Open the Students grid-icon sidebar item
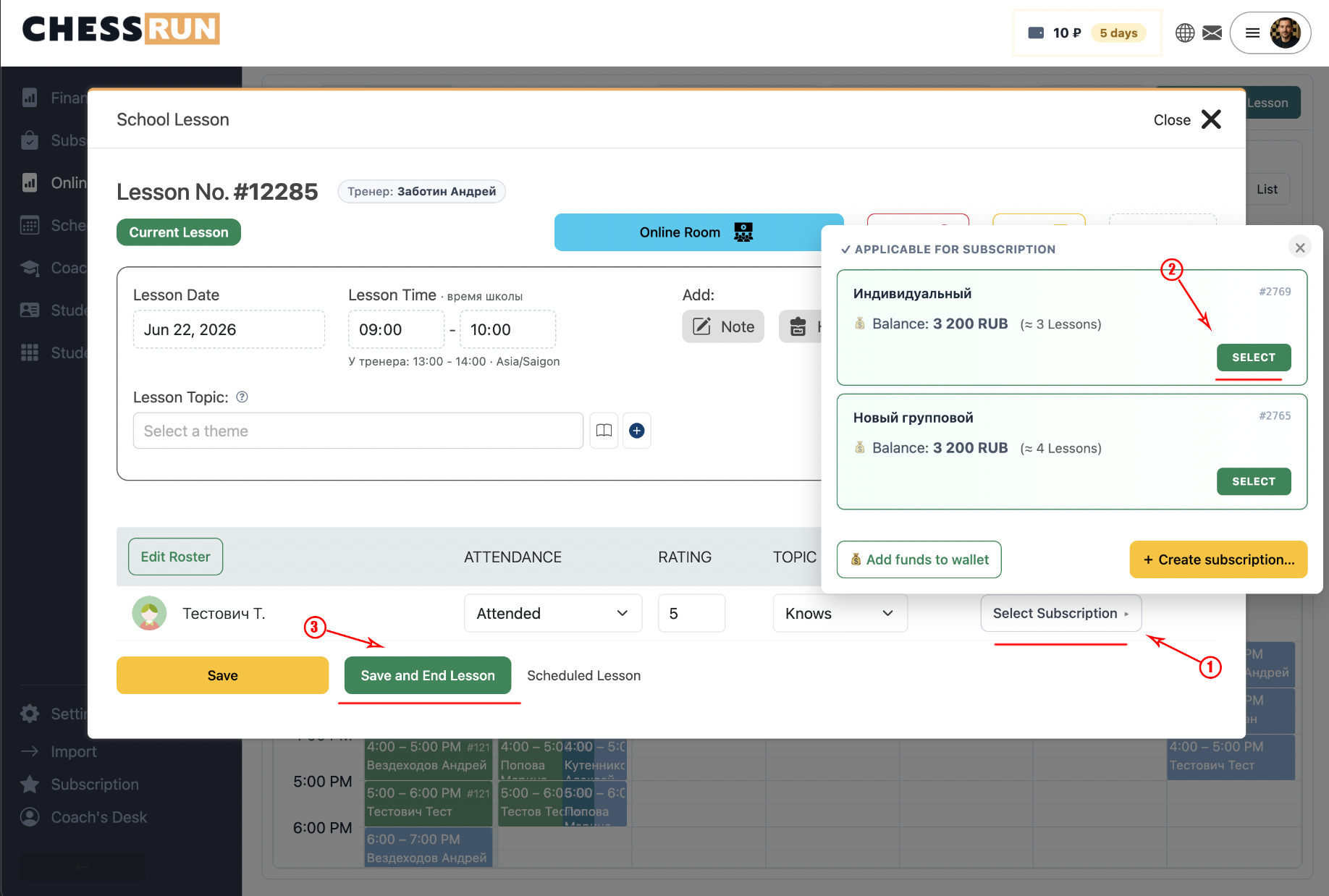 [54, 352]
